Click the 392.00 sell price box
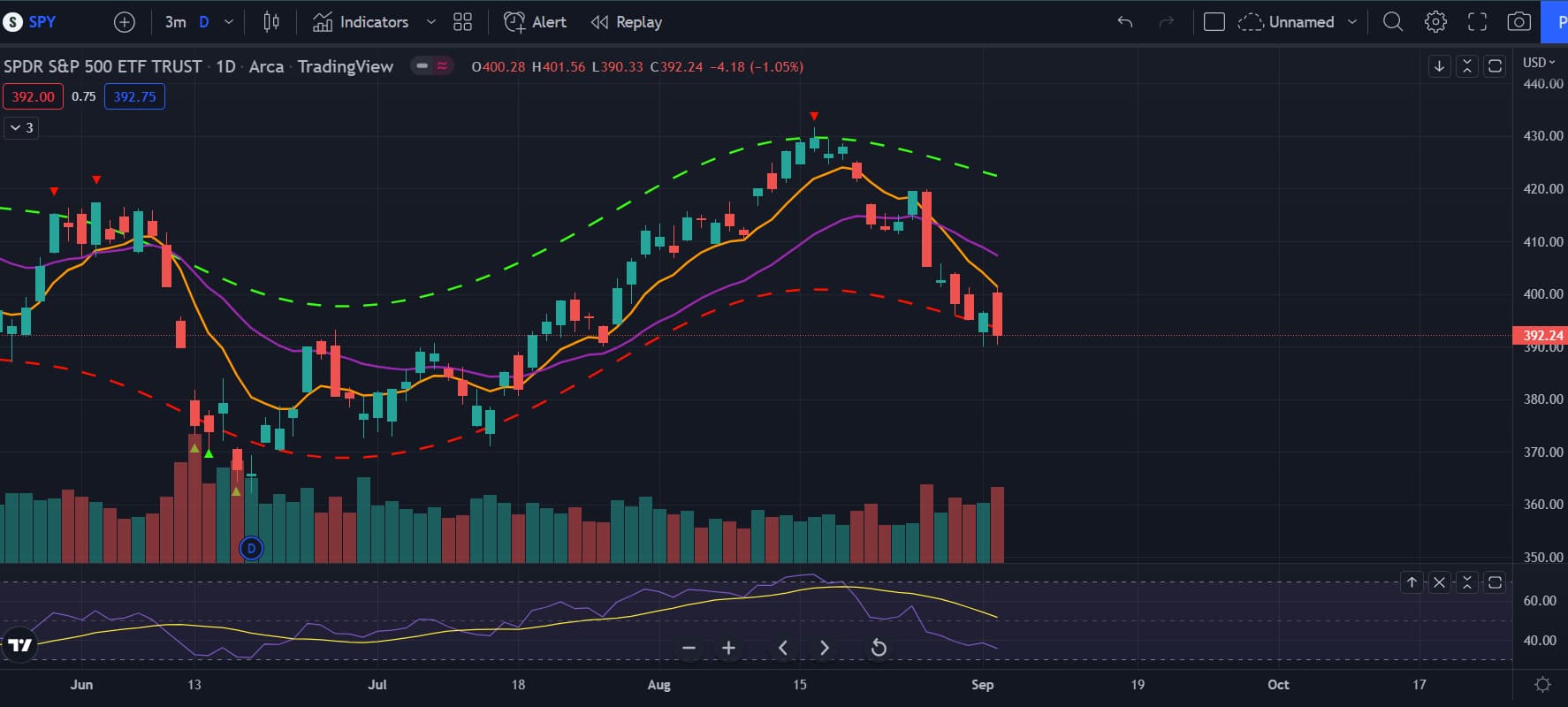This screenshot has width=1568, height=707. (x=33, y=96)
